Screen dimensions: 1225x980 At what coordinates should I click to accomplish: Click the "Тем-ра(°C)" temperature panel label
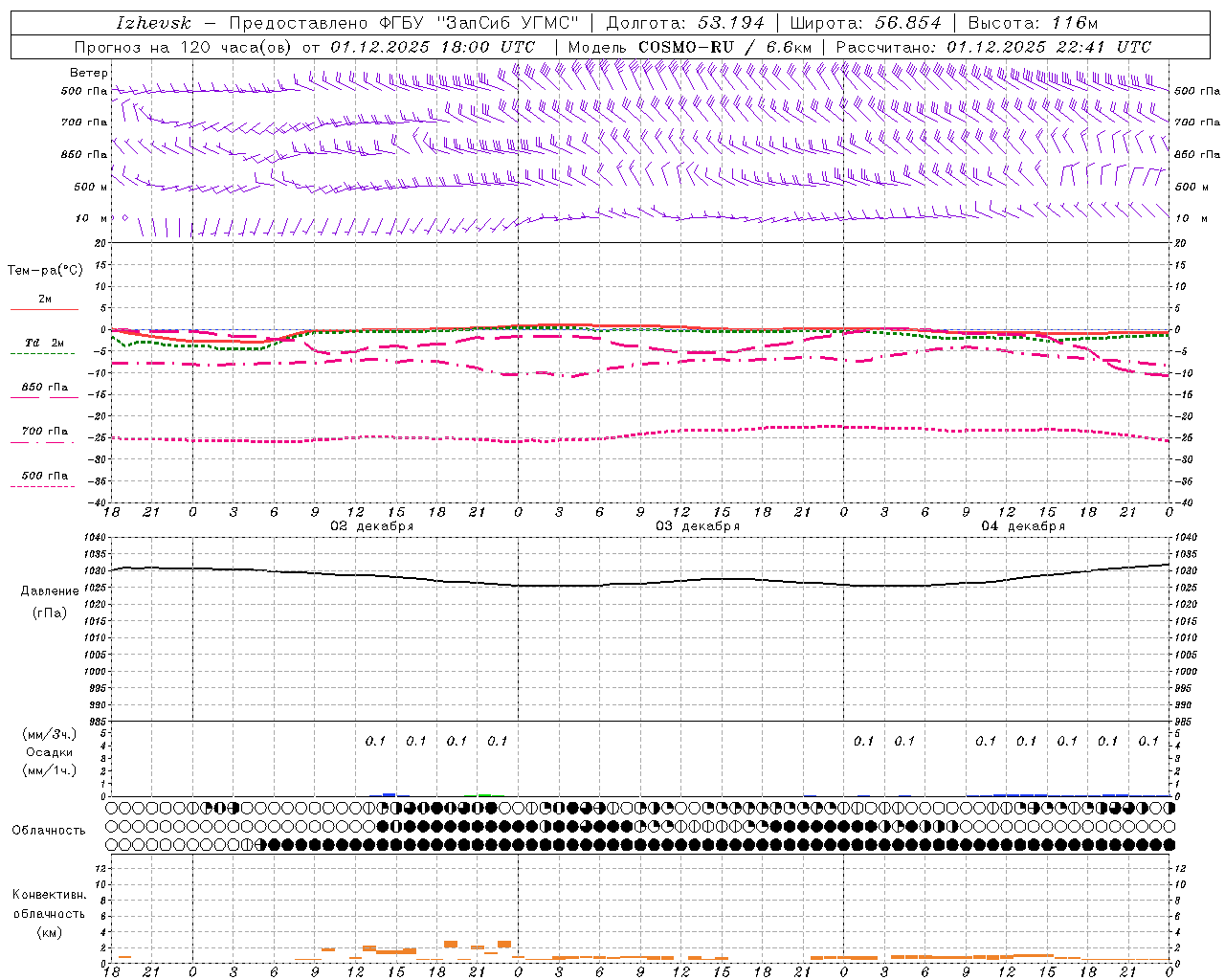point(45,271)
